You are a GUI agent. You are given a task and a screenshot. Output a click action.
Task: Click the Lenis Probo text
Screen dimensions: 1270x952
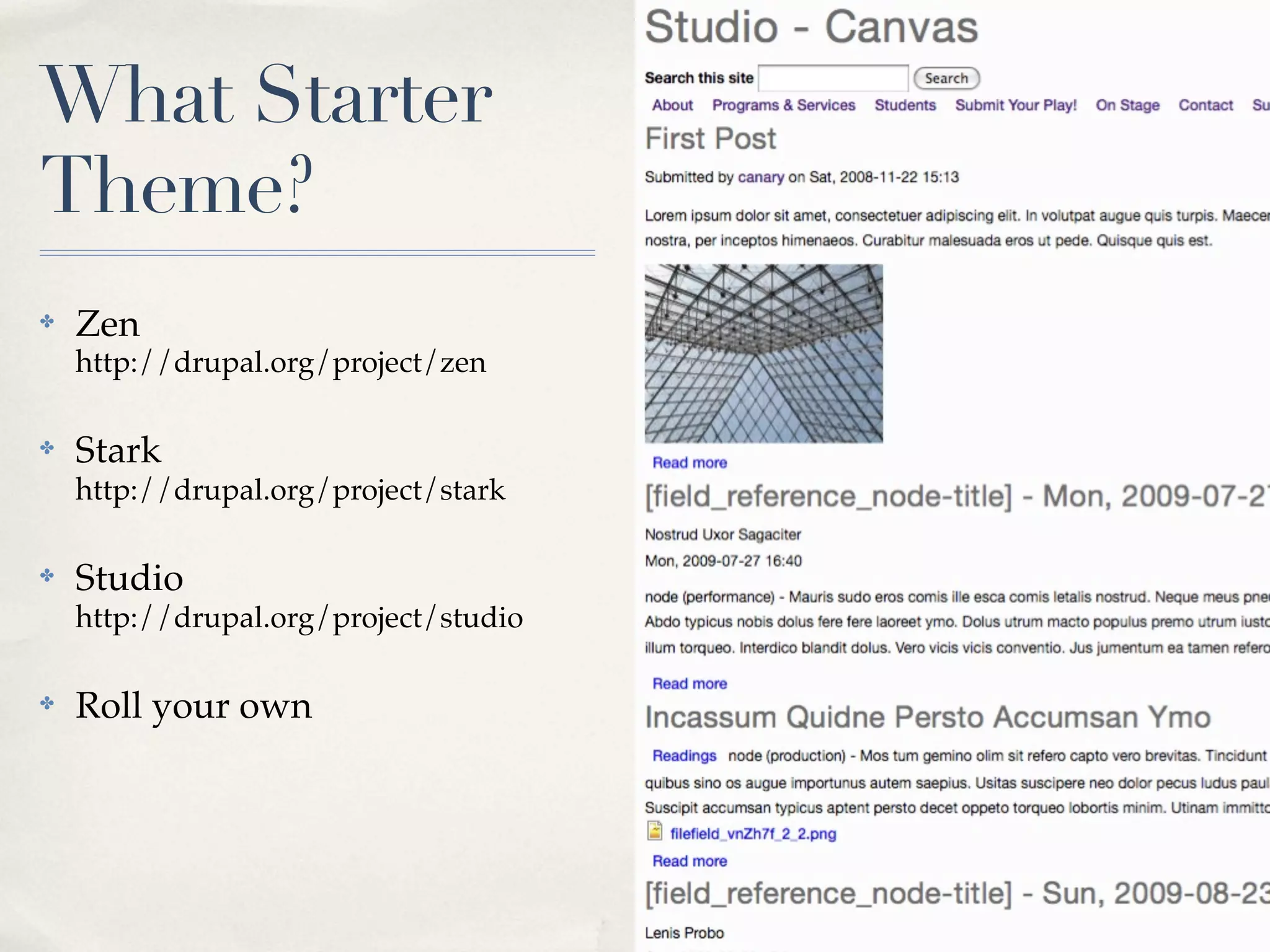[x=685, y=933]
